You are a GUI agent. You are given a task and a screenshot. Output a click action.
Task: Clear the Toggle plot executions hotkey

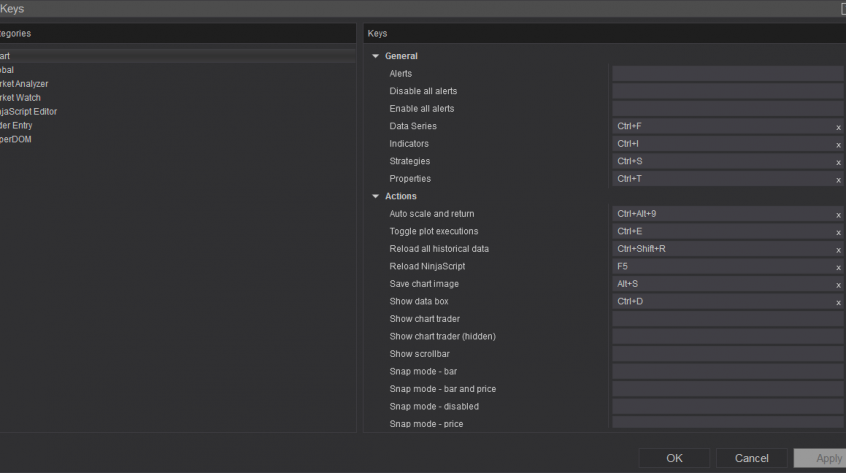click(838, 232)
